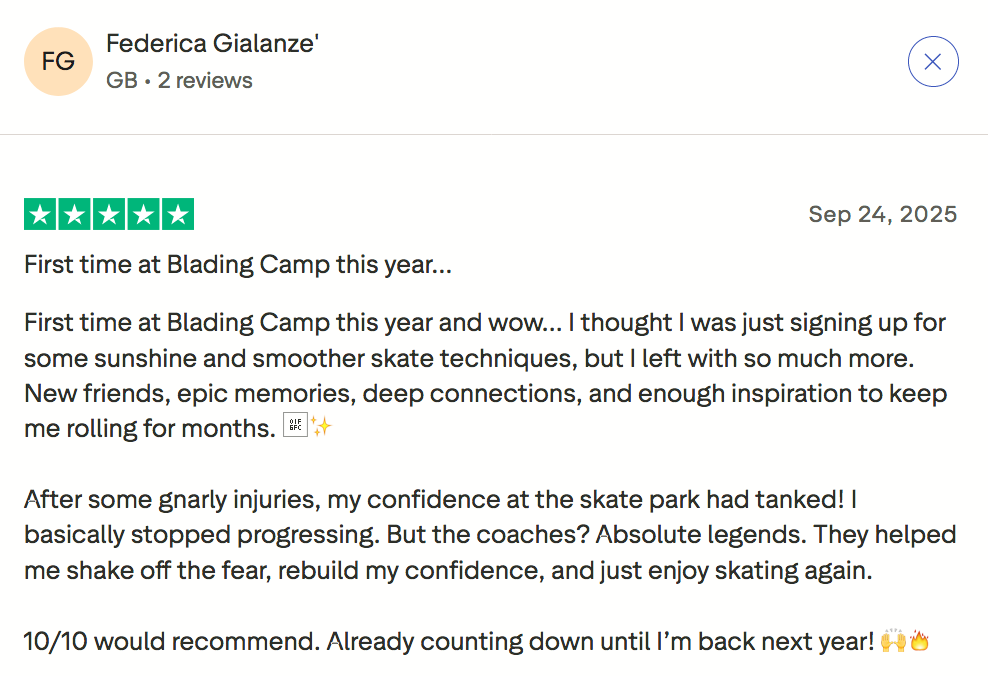Viewport: 988px width, 676px height.
Task: Click the GB country label
Action: pyautogui.click(x=121, y=80)
